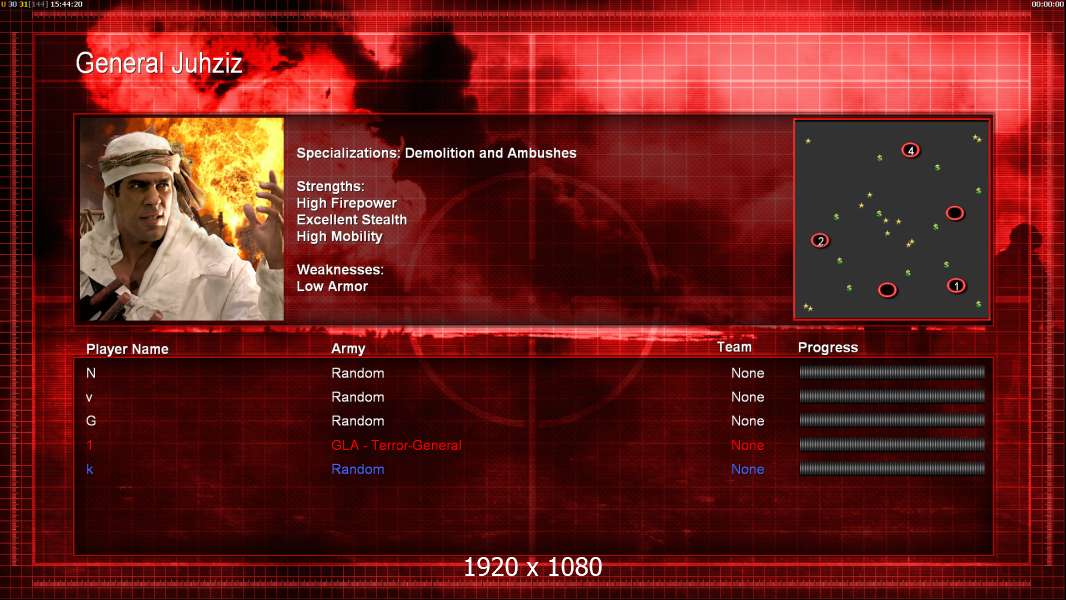Click start position marker 1 on minimap
This screenshot has height=600, width=1066.
click(956, 285)
